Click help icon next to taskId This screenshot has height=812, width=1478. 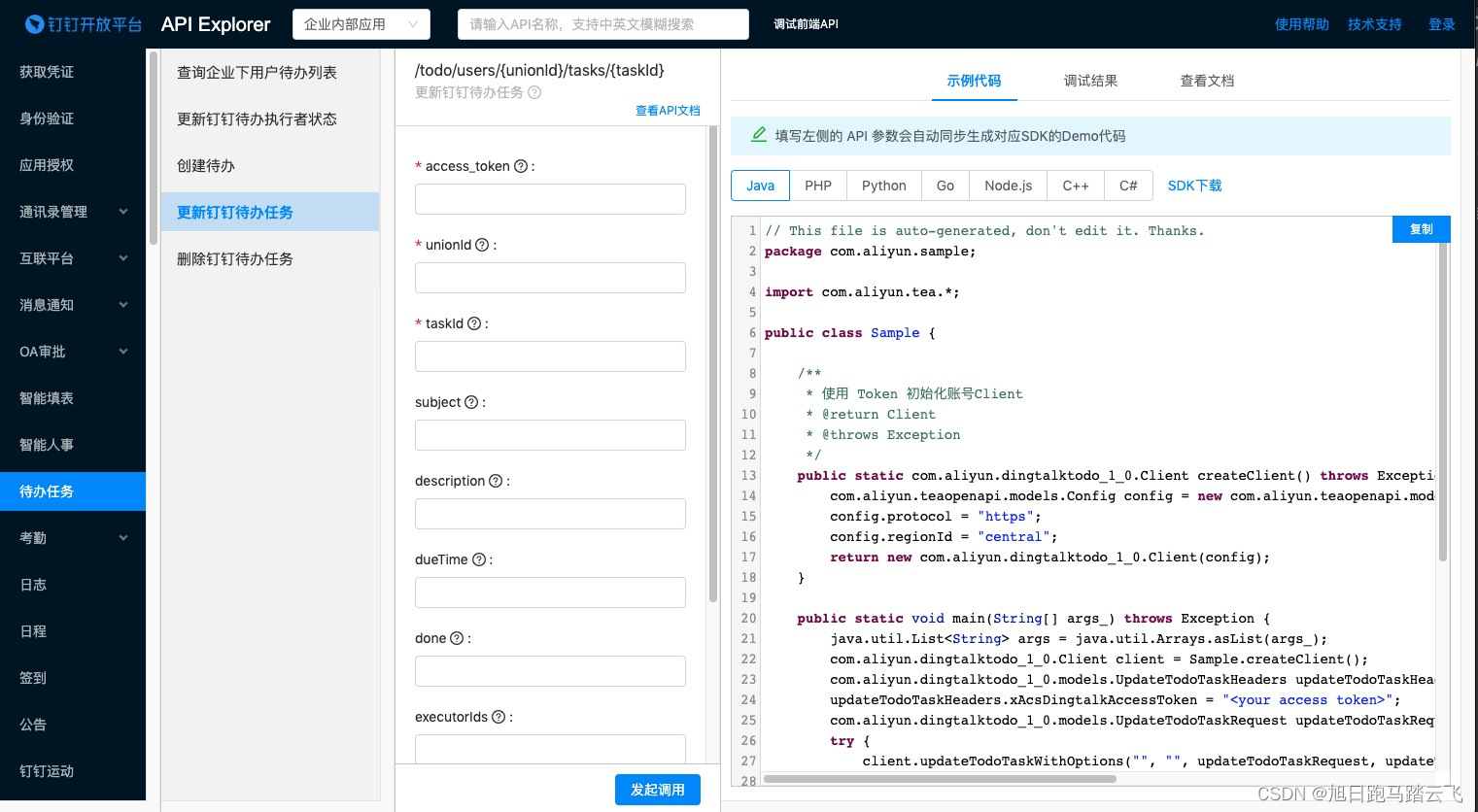[x=474, y=323]
